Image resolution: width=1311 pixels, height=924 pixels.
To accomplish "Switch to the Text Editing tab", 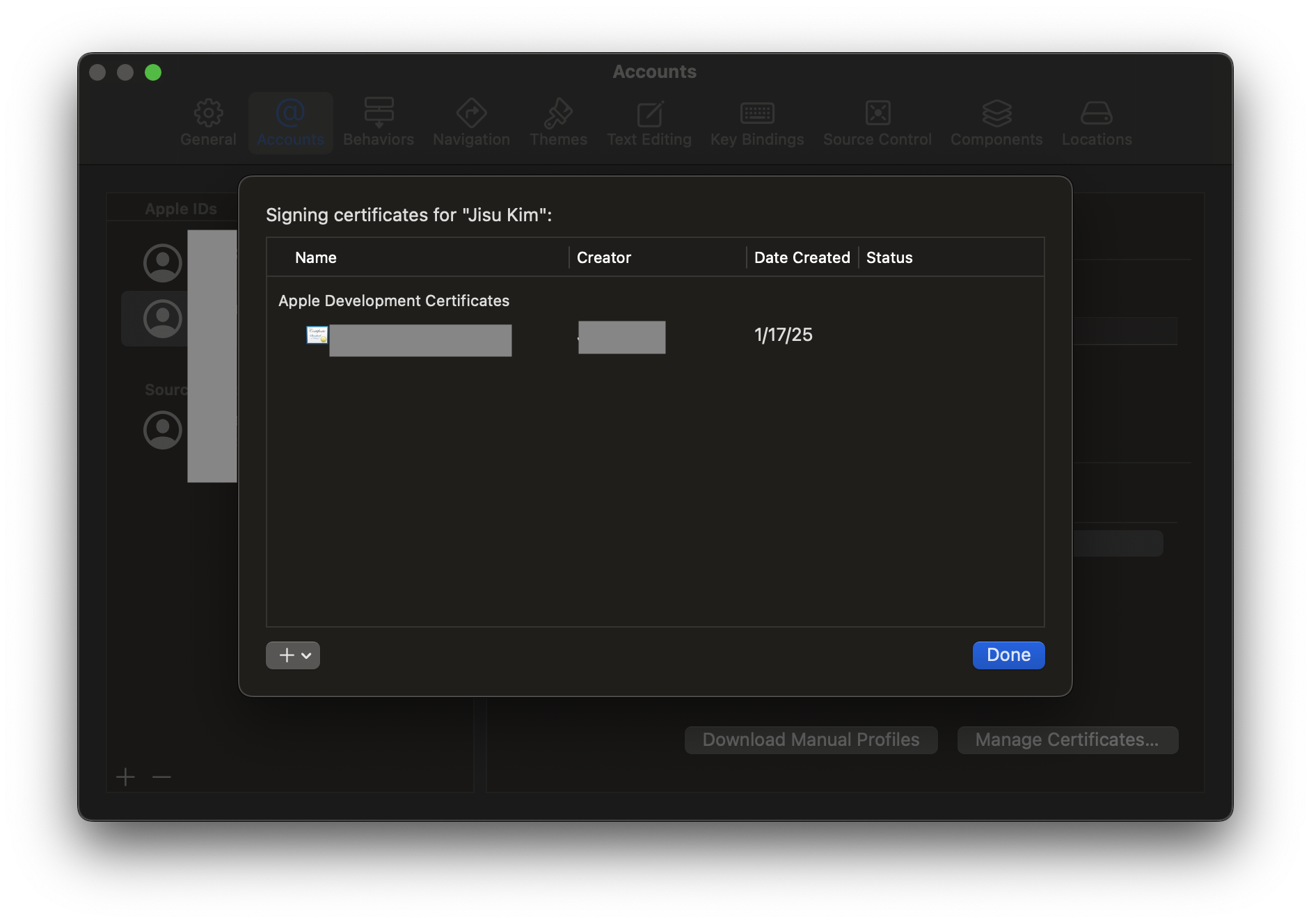I will [649, 123].
